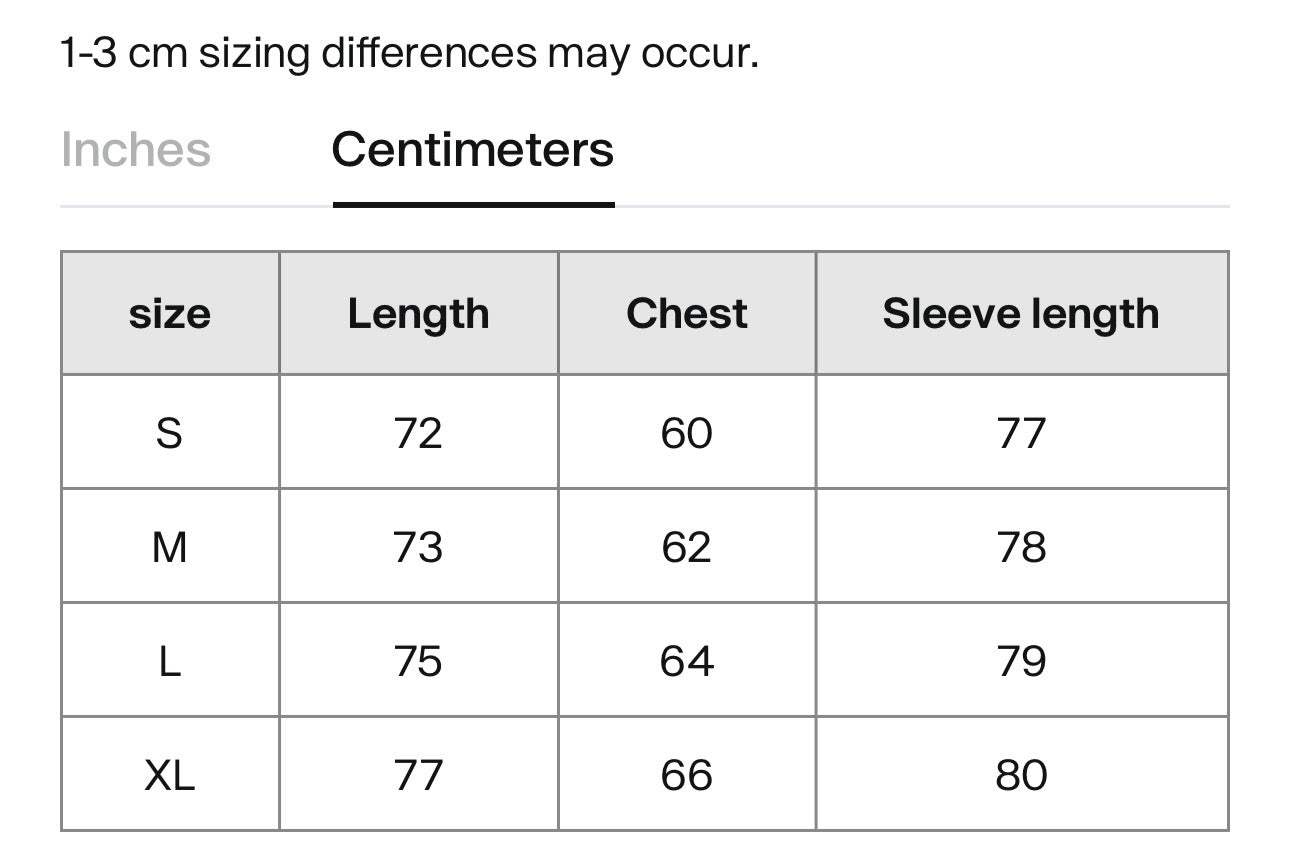1290x849 pixels.
Task: Click Length value 73 for size M
Action: (418, 547)
